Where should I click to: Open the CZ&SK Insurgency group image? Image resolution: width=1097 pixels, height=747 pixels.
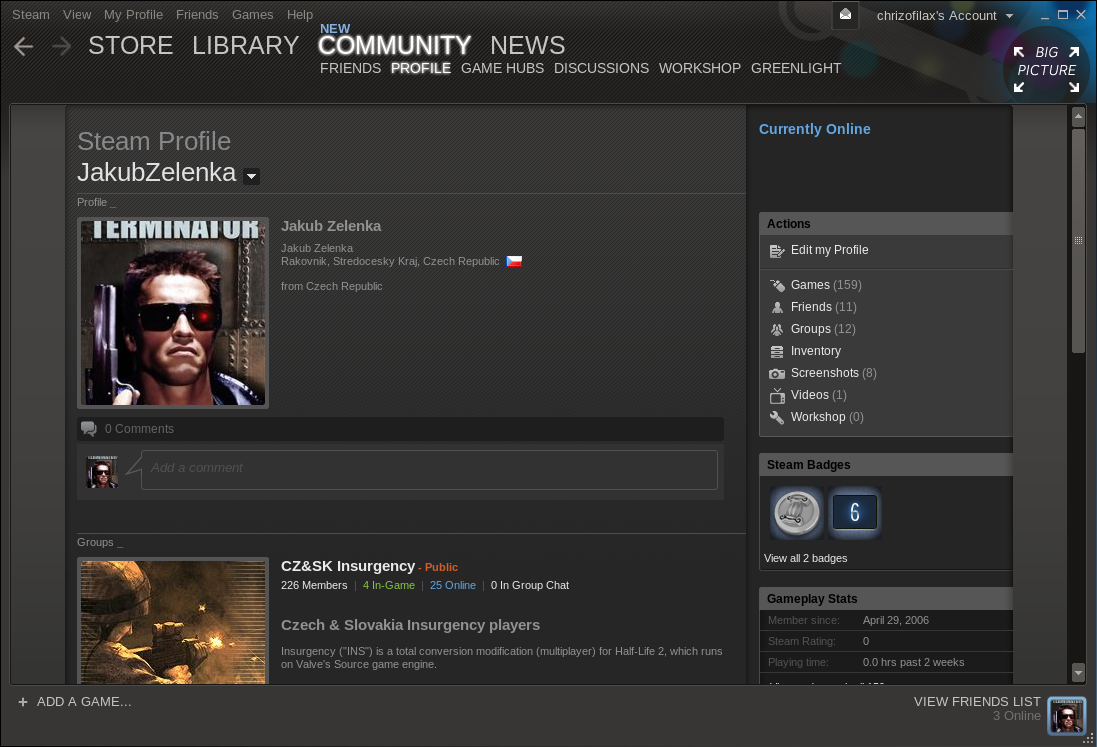pos(173,621)
